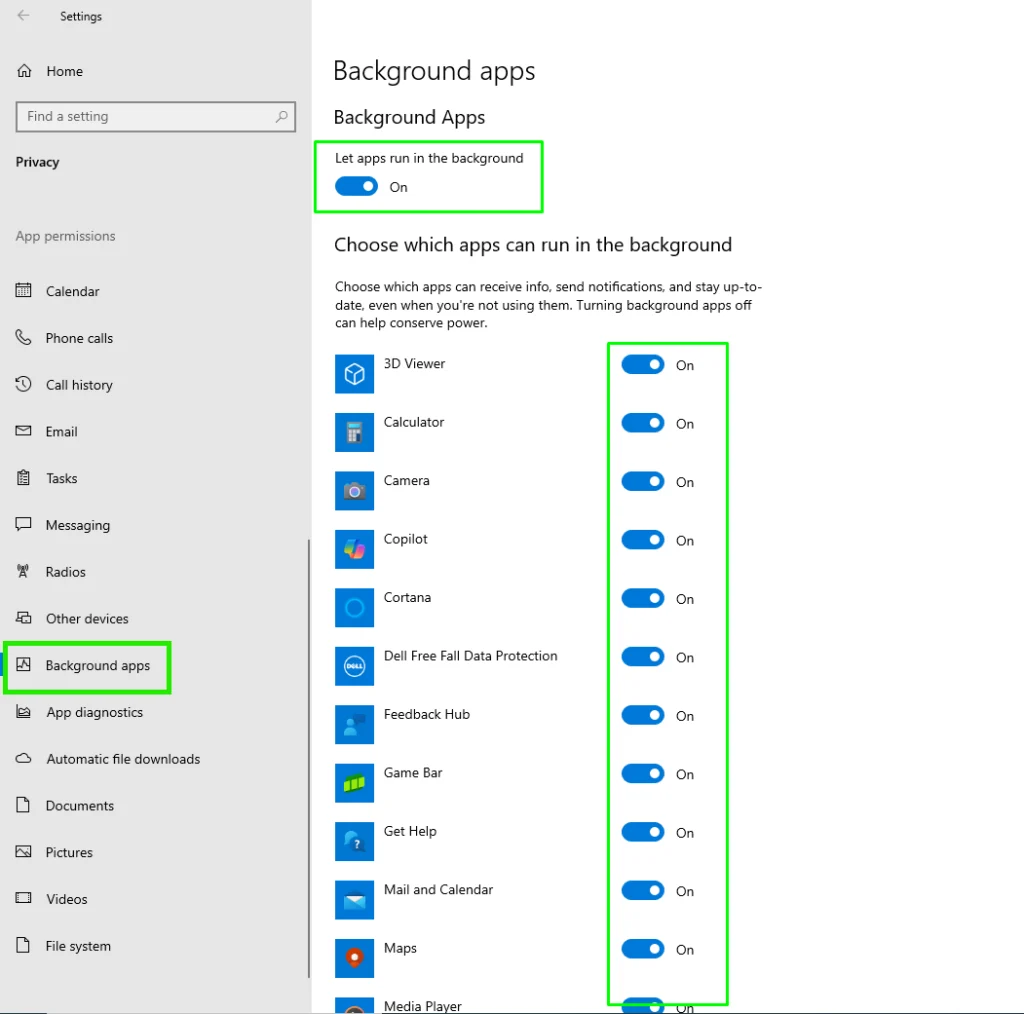
Task: Click the App diagnostics chart icon
Action: tap(24, 712)
